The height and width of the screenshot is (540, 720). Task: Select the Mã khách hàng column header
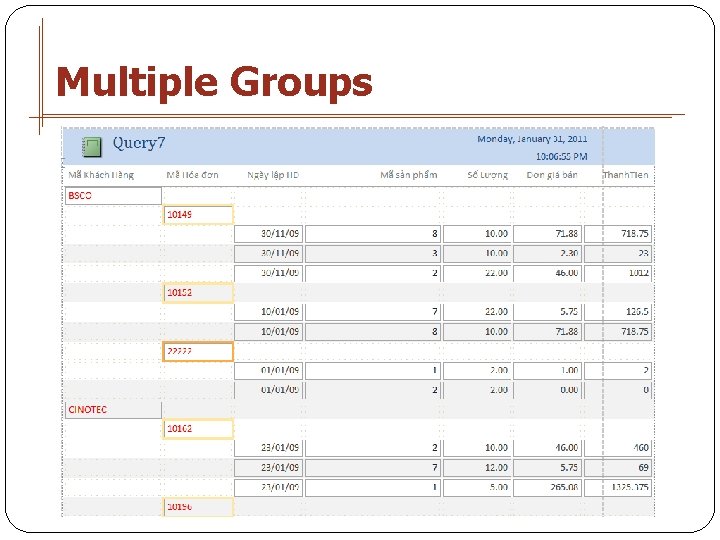coord(101,175)
